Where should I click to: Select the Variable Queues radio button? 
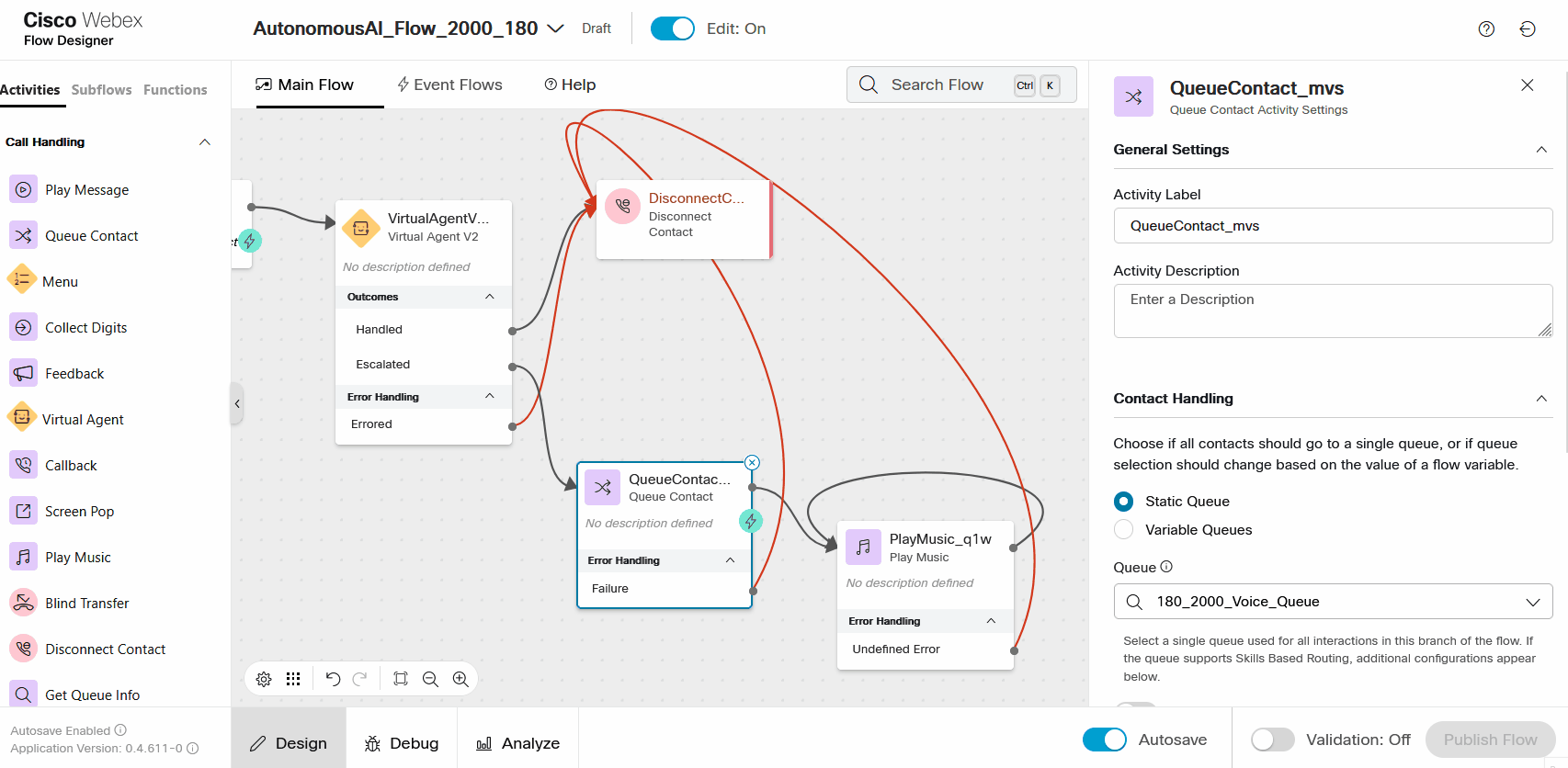click(x=1123, y=530)
